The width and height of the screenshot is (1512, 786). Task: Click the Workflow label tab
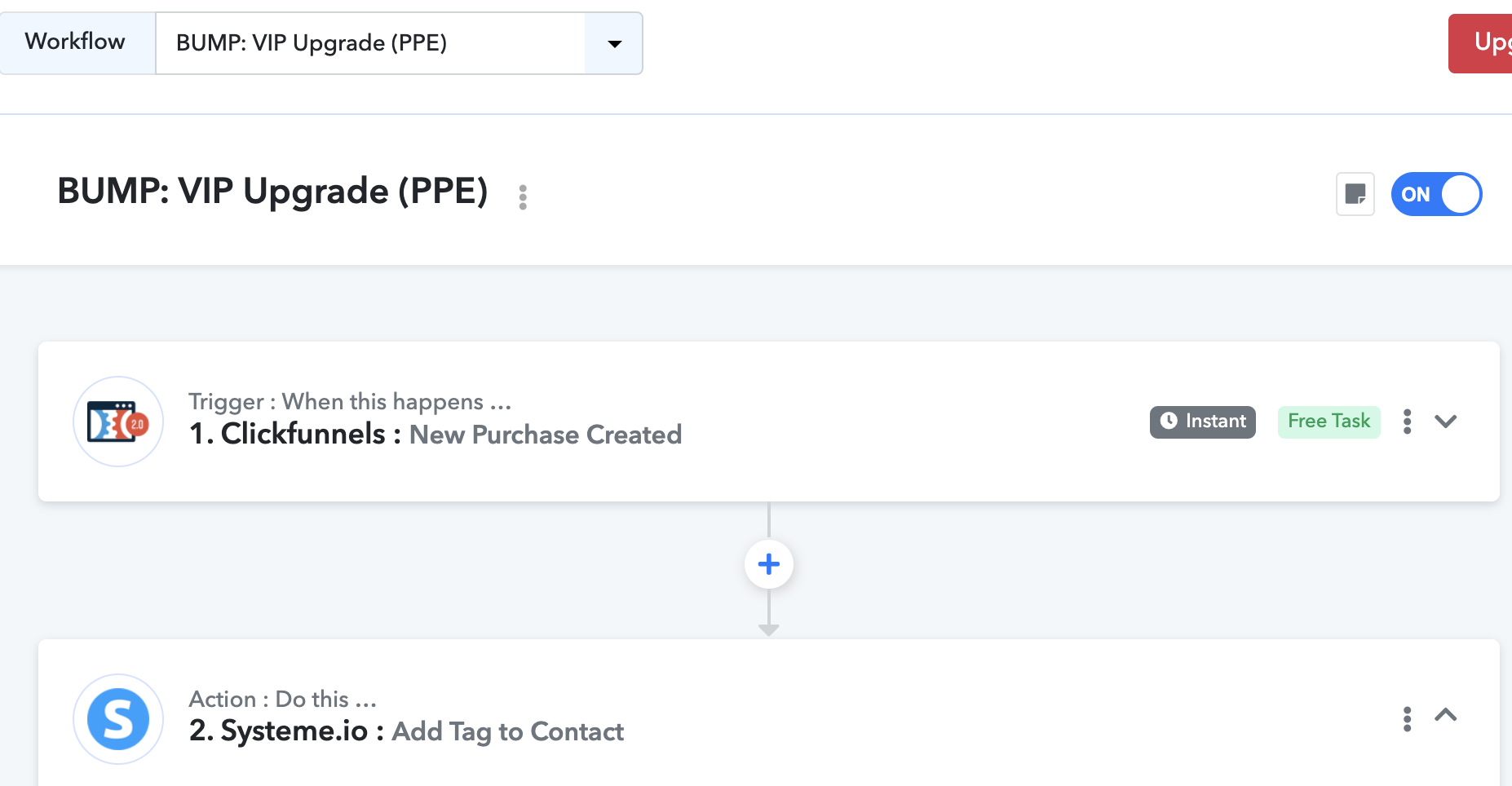(75, 42)
